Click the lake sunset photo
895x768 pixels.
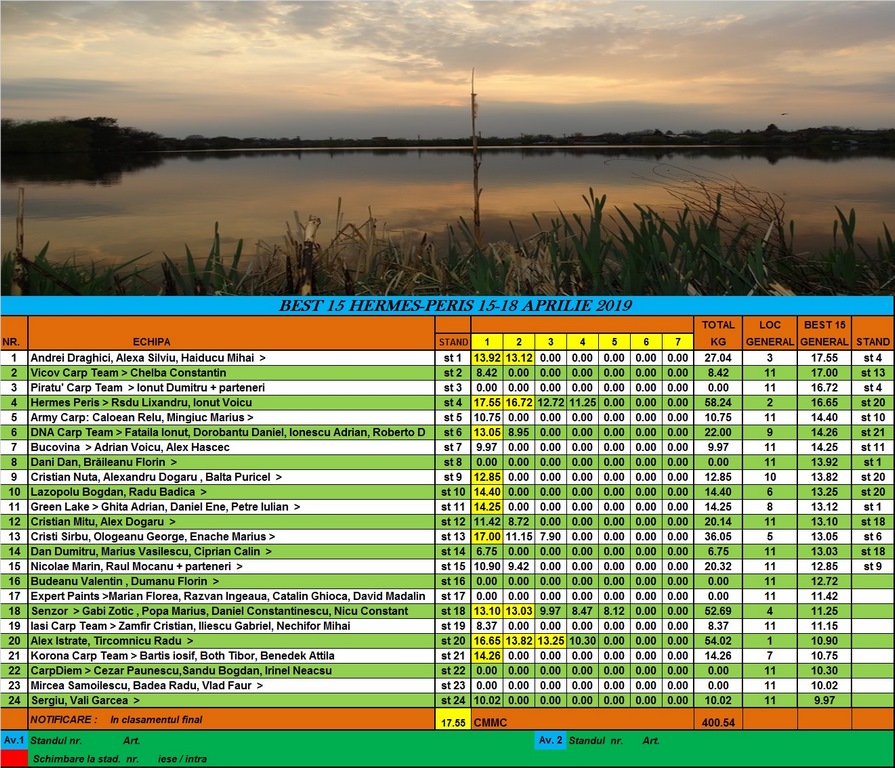(x=448, y=148)
